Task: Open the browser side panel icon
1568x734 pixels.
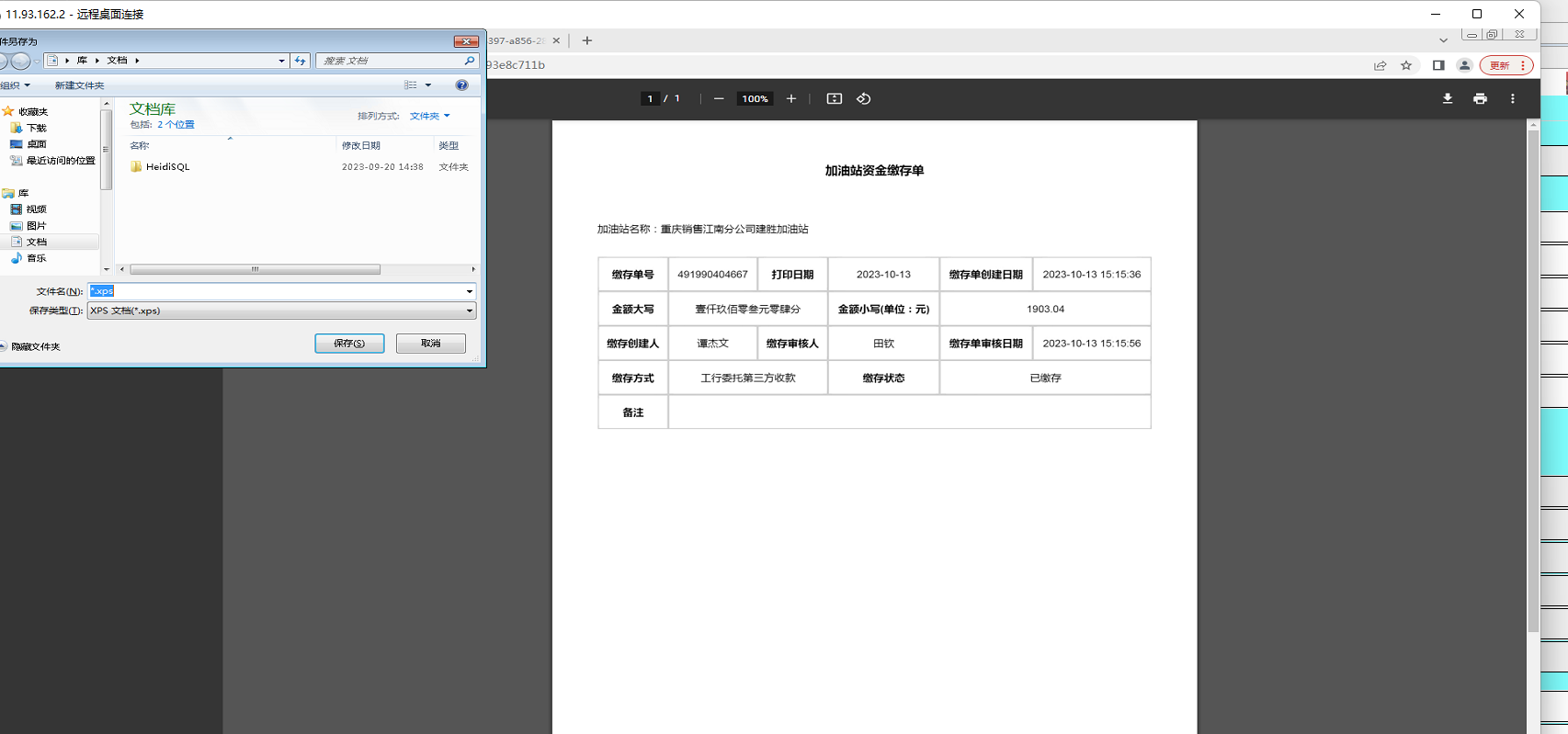Action: click(x=1438, y=65)
